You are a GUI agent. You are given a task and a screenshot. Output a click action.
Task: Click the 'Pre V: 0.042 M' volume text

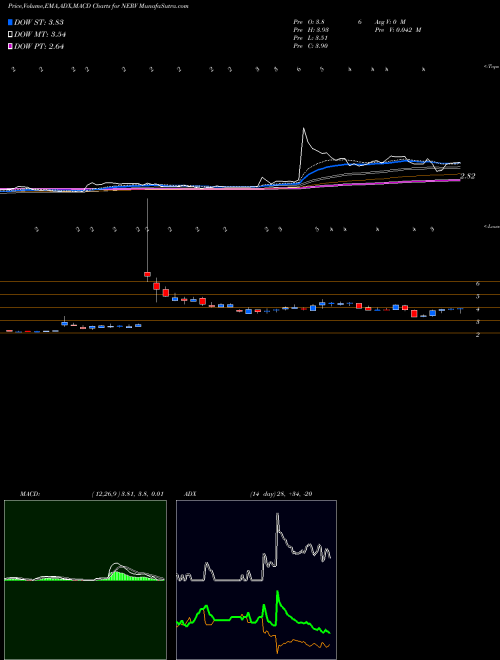tap(398, 30)
